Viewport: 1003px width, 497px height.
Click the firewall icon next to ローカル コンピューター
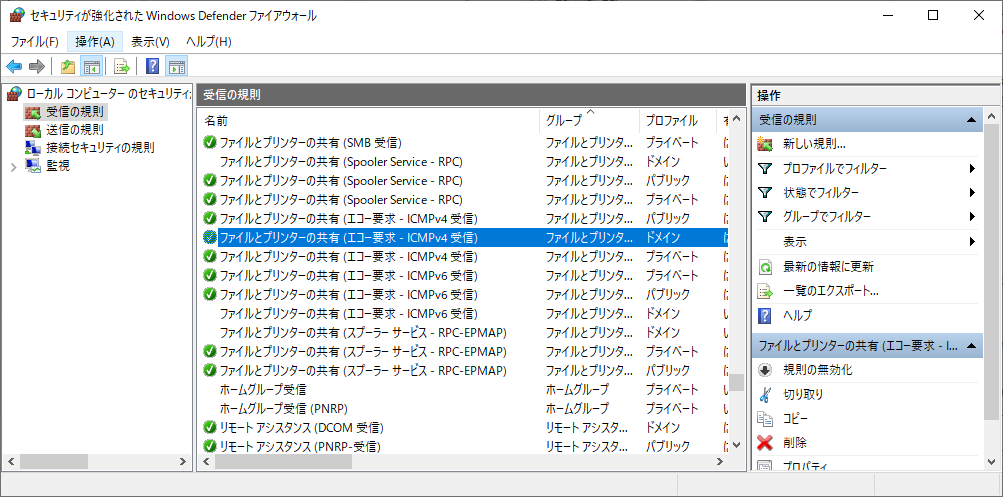point(13,94)
